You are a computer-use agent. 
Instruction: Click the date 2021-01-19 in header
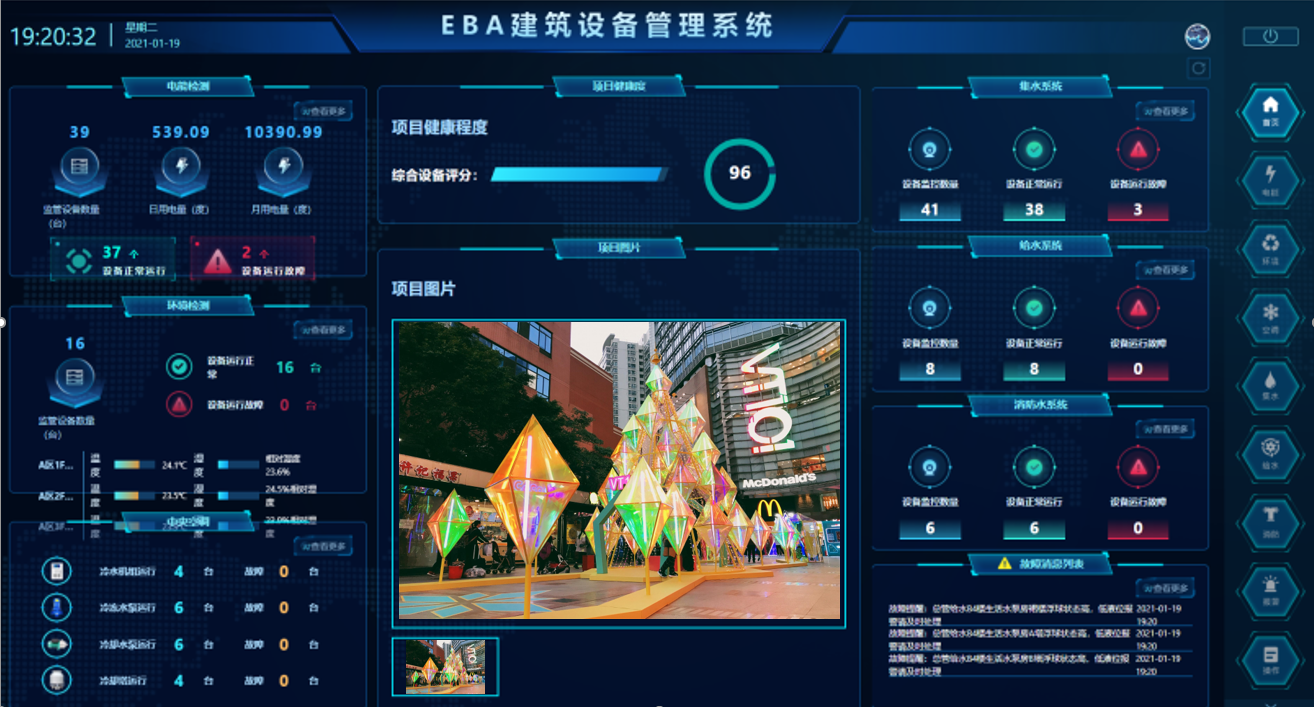153,44
